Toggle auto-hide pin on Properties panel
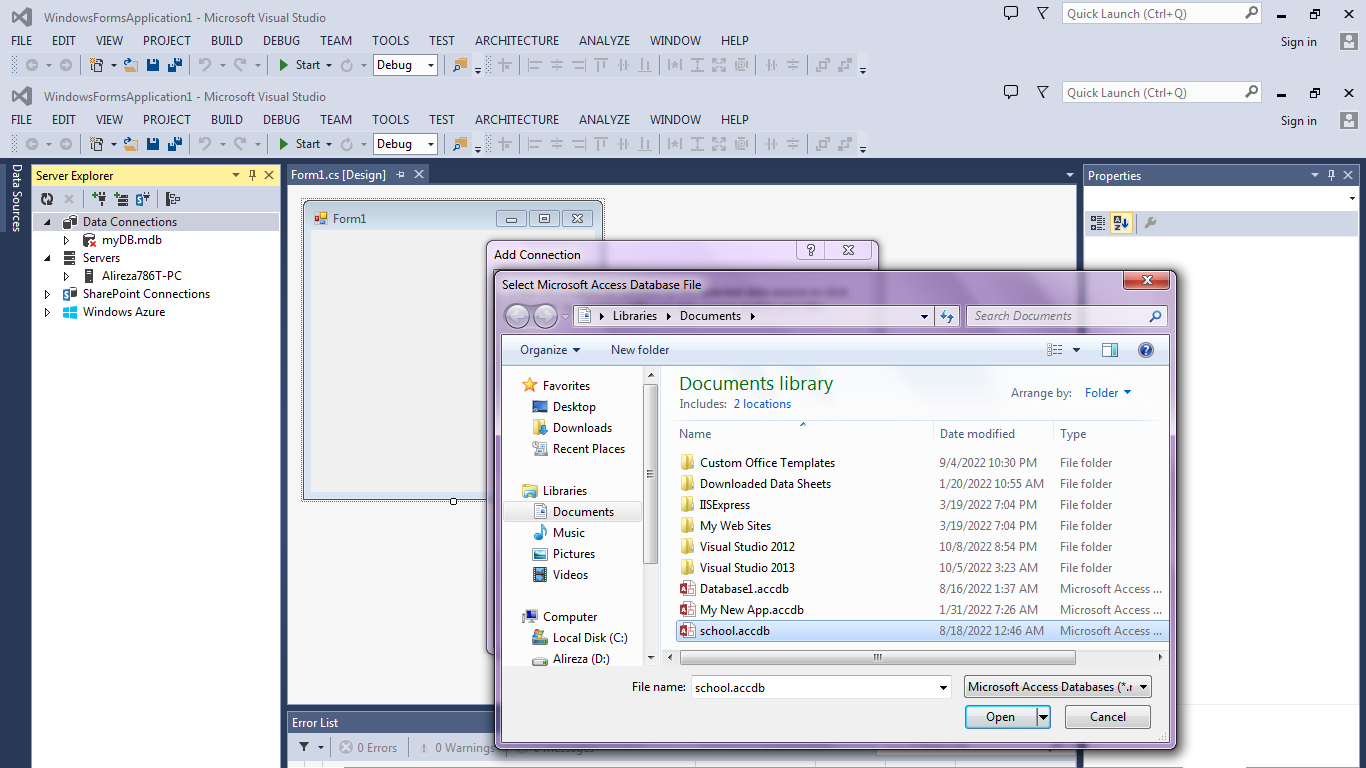 pyautogui.click(x=1332, y=175)
